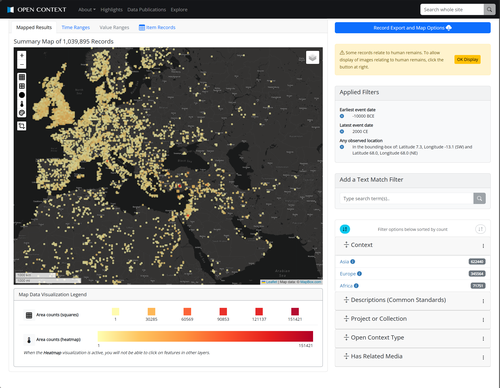Image resolution: width=500 pixels, height=388 pixels.
Task: Click the legend swatch for 30285
Action: [x=151, y=312]
